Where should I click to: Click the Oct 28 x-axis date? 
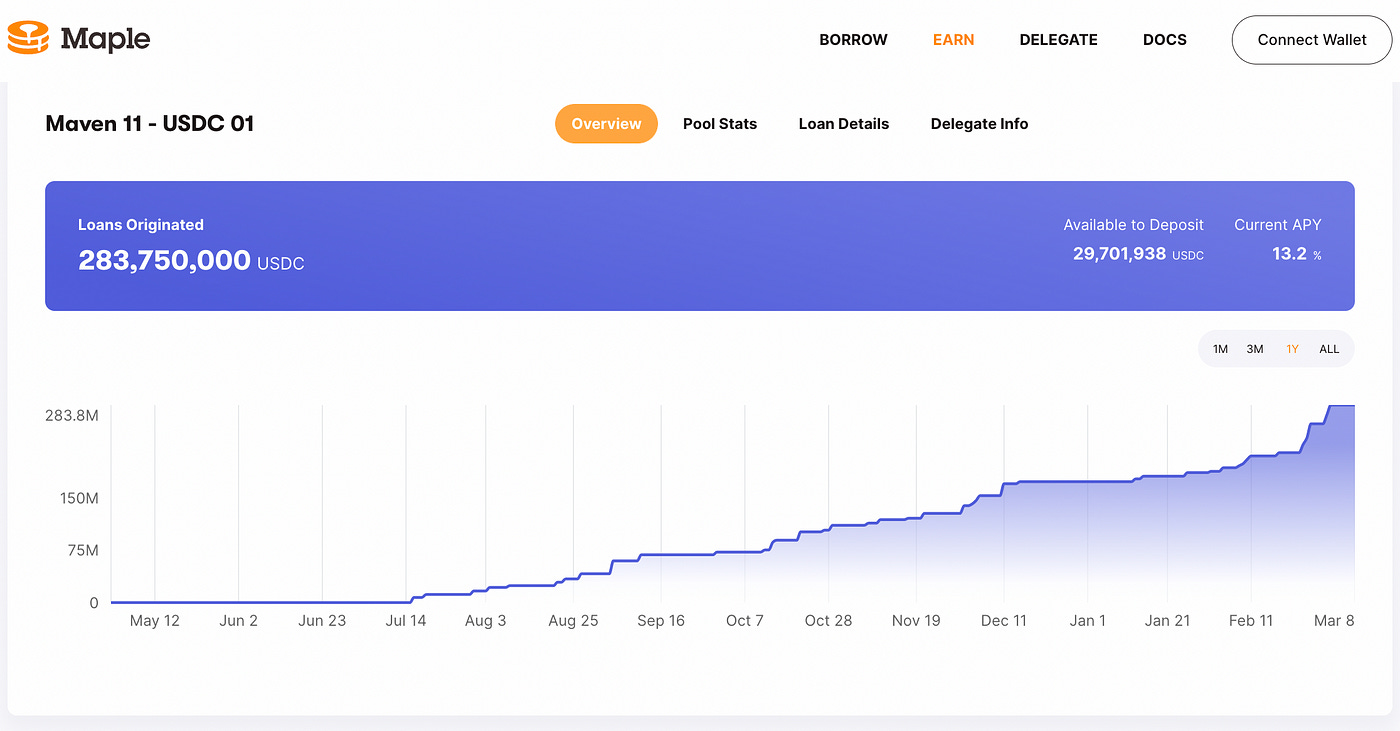pyautogui.click(x=829, y=621)
